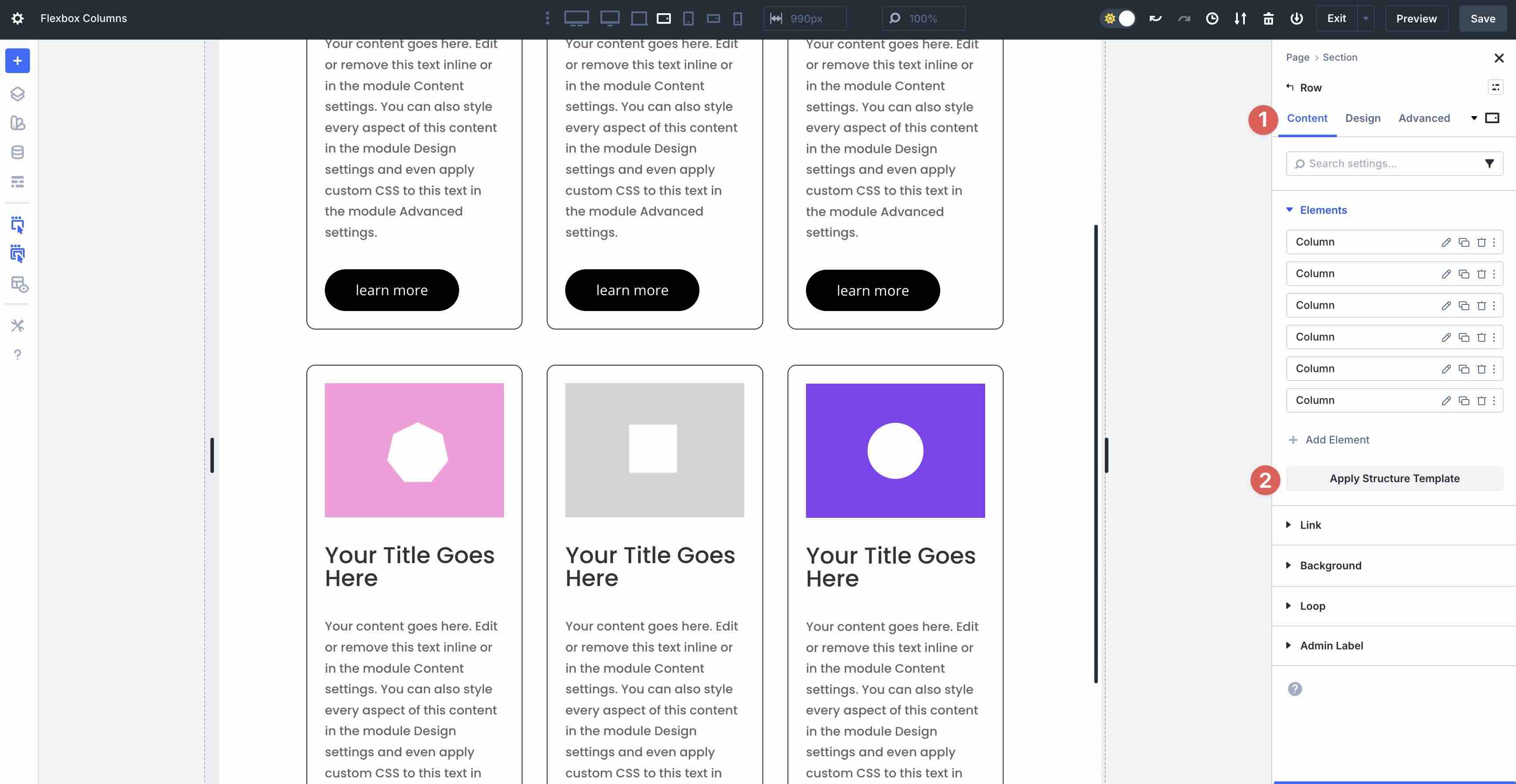The width and height of the screenshot is (1516, 784).
Task: Click the edit pencil on first Column
Action: [x=1446, y=242]
